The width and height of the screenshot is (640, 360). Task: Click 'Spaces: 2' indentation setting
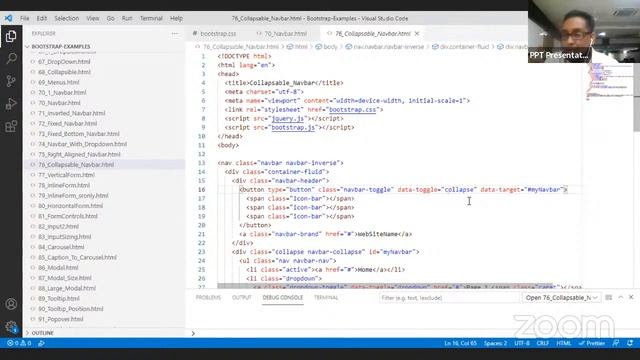click(x=495, y=343)
